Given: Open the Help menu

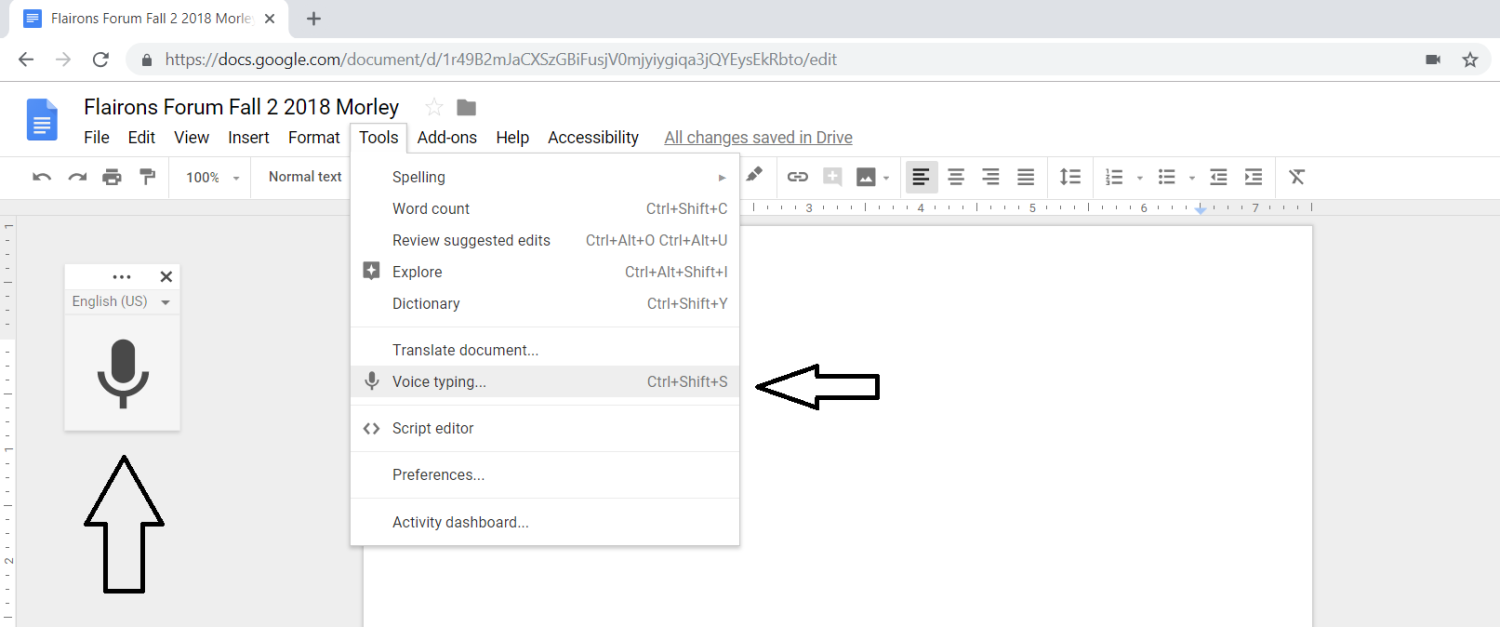Looking at the screenshot, I should tap(512, 137).
